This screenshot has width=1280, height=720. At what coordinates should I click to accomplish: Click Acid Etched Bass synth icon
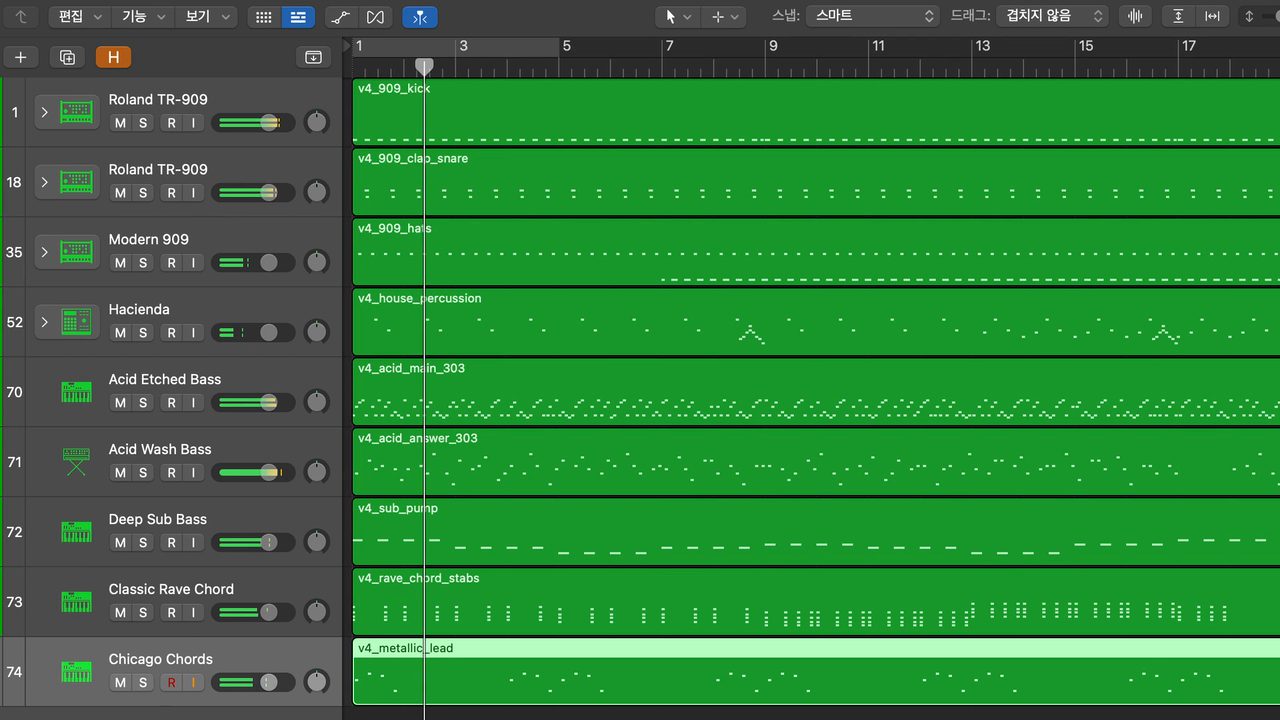coord(76,392)
